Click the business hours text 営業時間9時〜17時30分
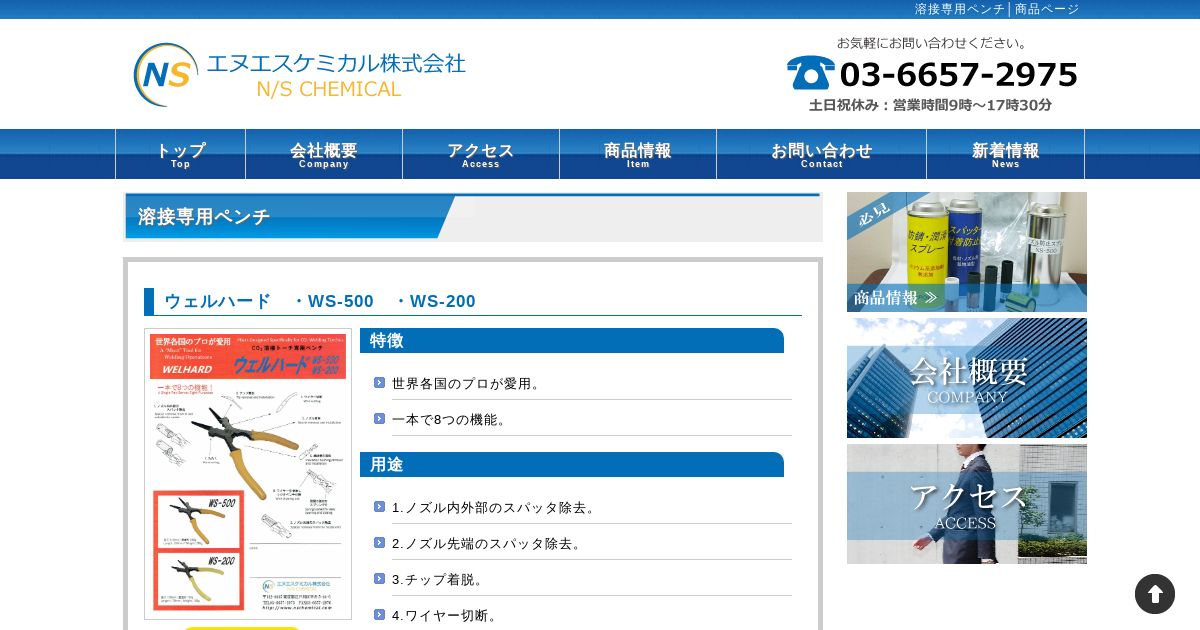1200x630 pixels. (972, 105)
